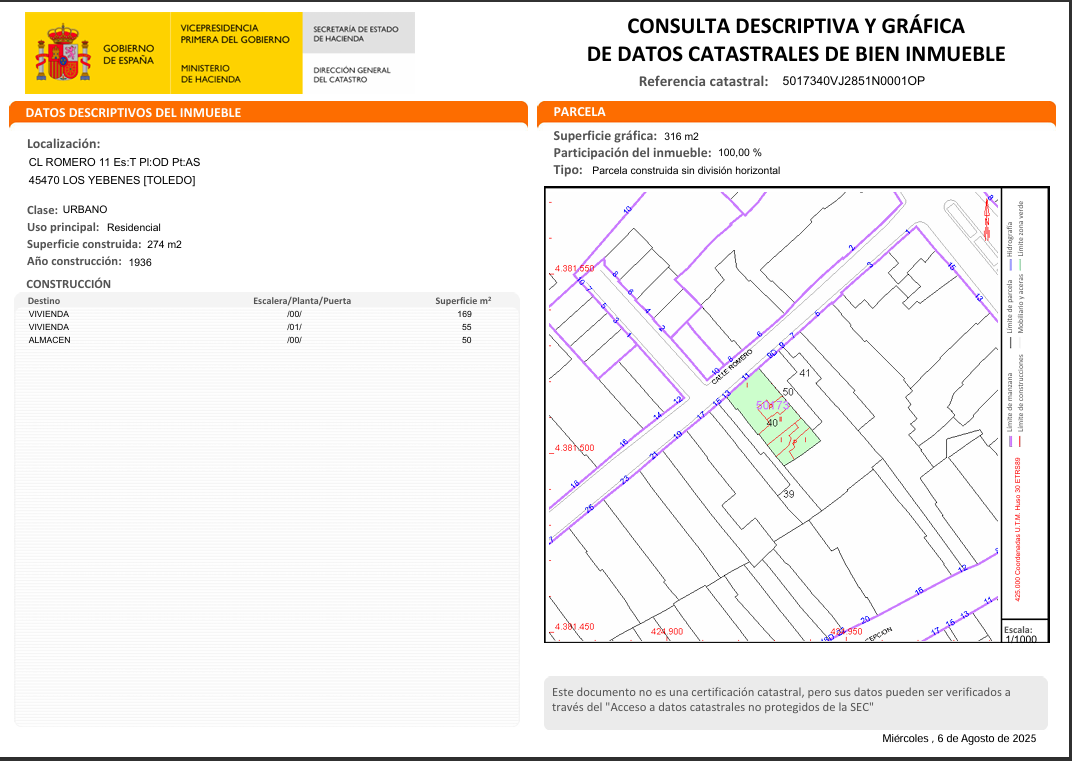
Task: Select the Parcela section header
Action: pos(580,112)
